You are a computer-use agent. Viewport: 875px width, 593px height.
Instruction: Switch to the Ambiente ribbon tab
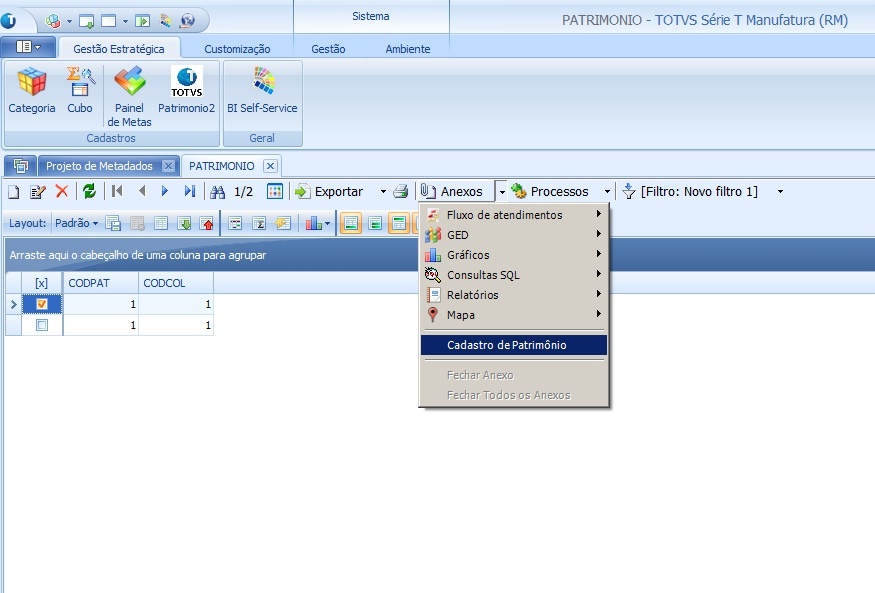tap(408, 49)
